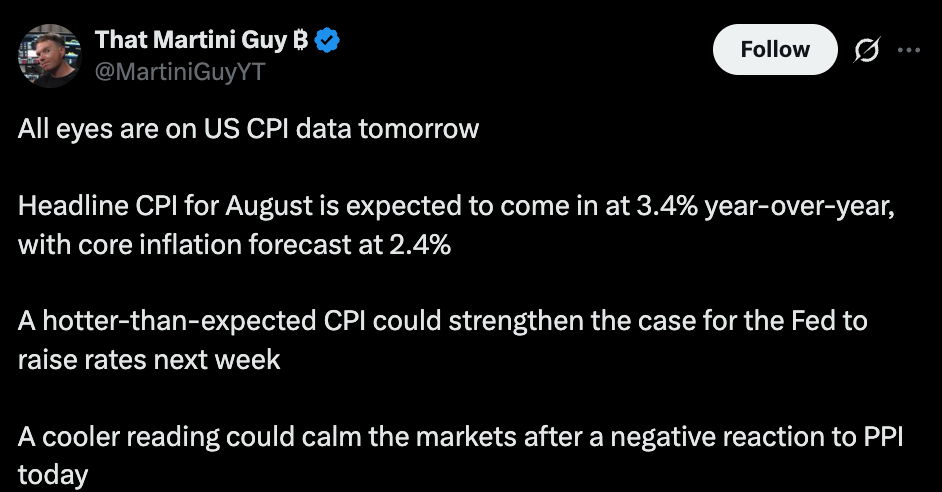Screen dimensions: 942x492
Task: Click the That Martini Guy display name
Action: pos(191,40)
